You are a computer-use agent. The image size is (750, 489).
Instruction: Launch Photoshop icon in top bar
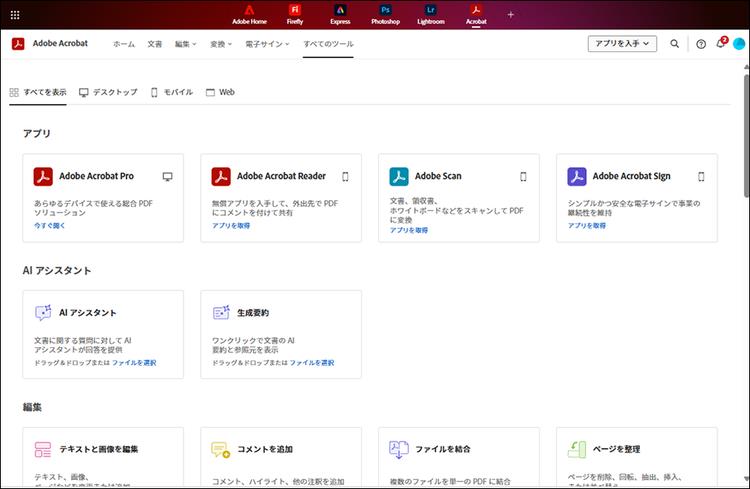click(386, 14)
